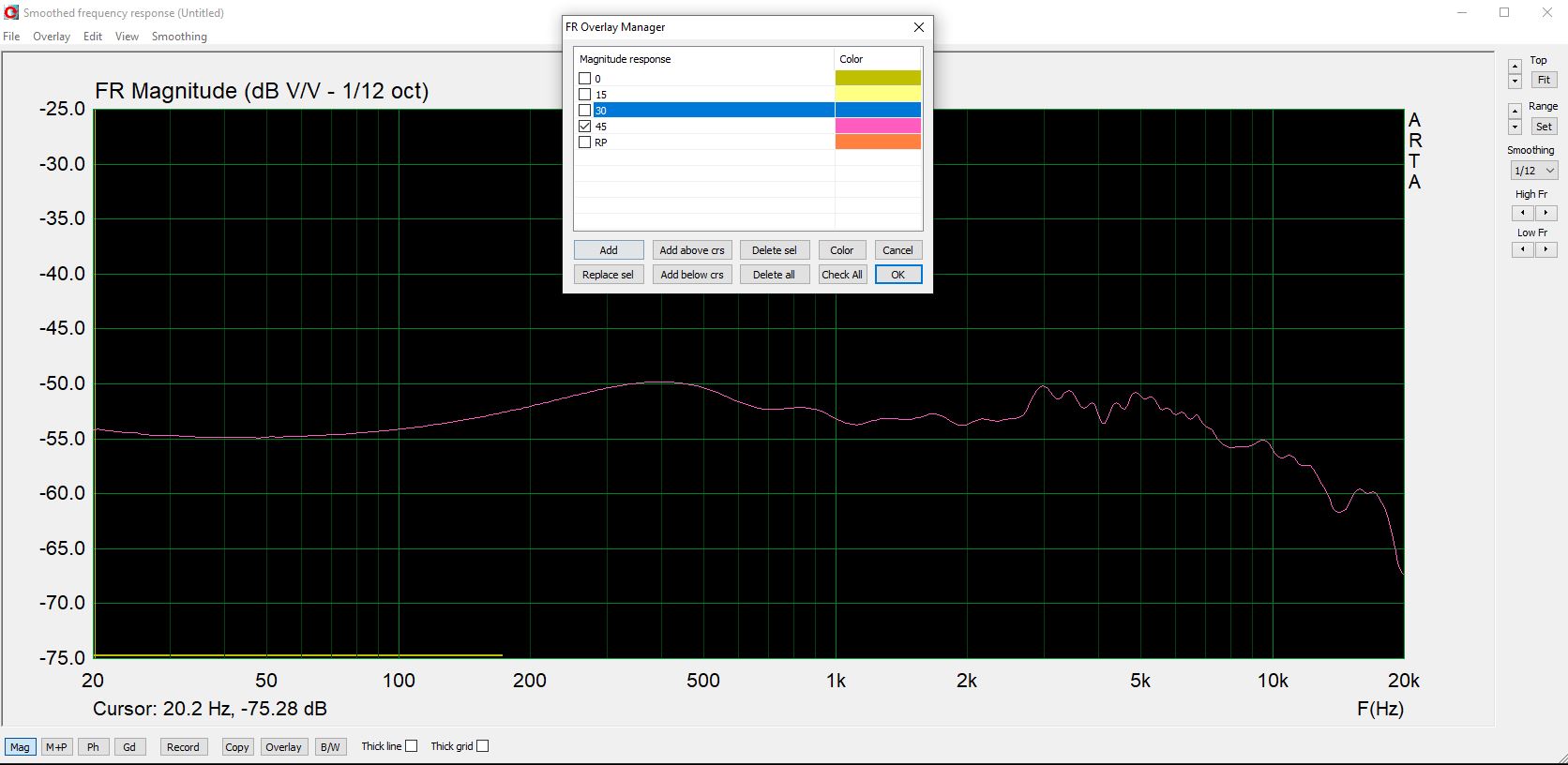Enable the Thick grid checkbox
The height and width of the screenshot is (765, 1568).
(x=482, y=746)
